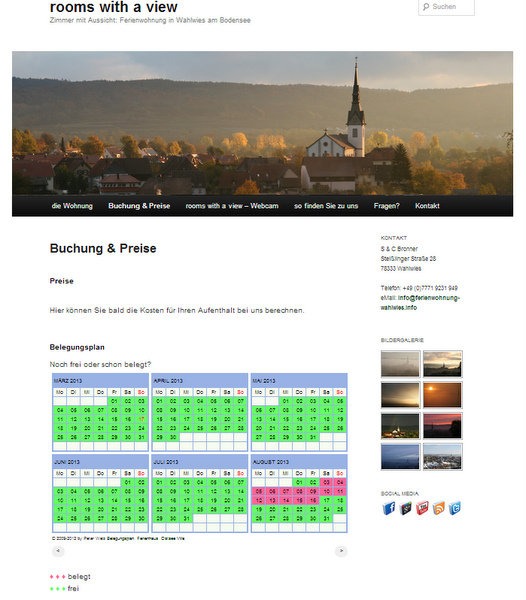
Task: Open the pink-red dusk sky thumbnail
Action: (x=442, y=426)
